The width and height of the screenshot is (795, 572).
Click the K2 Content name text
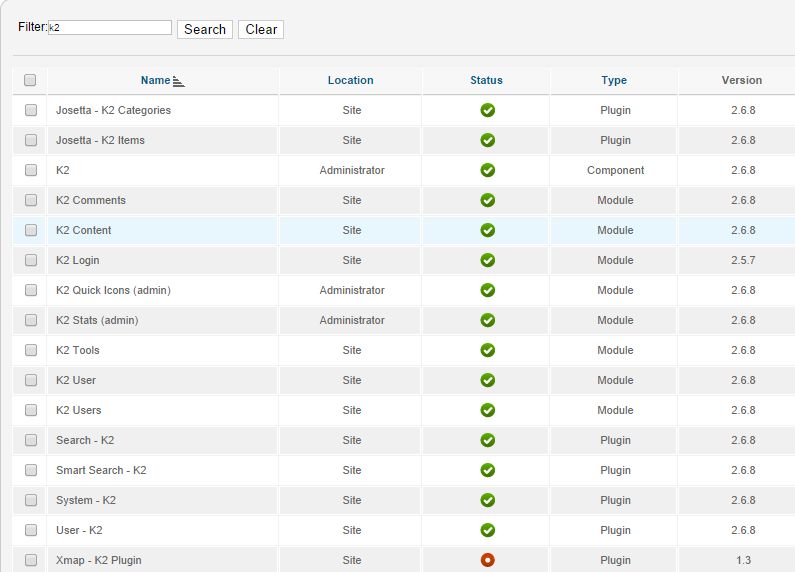point(83,230)
